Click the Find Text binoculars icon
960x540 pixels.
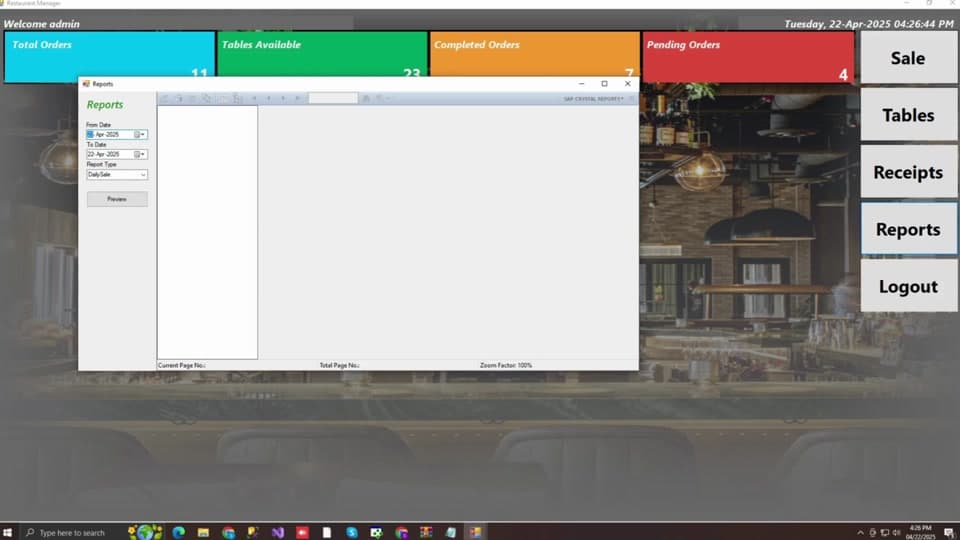pyautogui.click(x=366, y=98)
